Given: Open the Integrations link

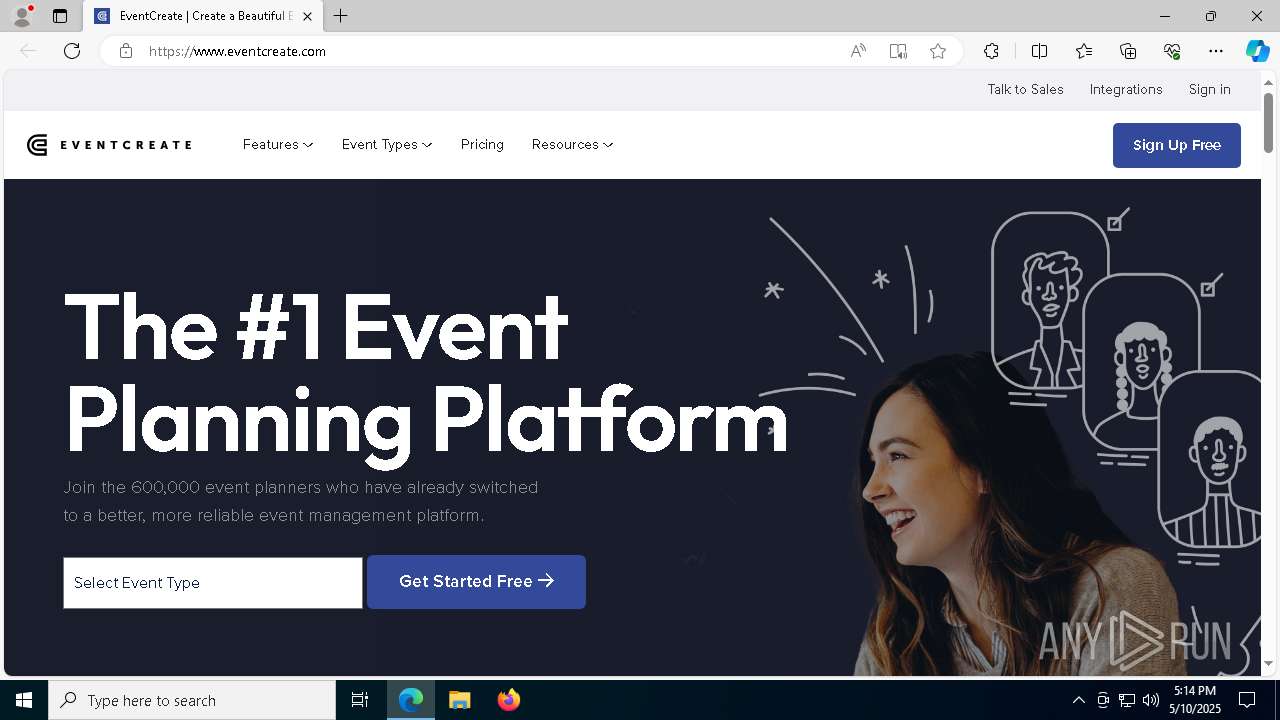Looking at the screenshot, I should [x=1126, y=89].
